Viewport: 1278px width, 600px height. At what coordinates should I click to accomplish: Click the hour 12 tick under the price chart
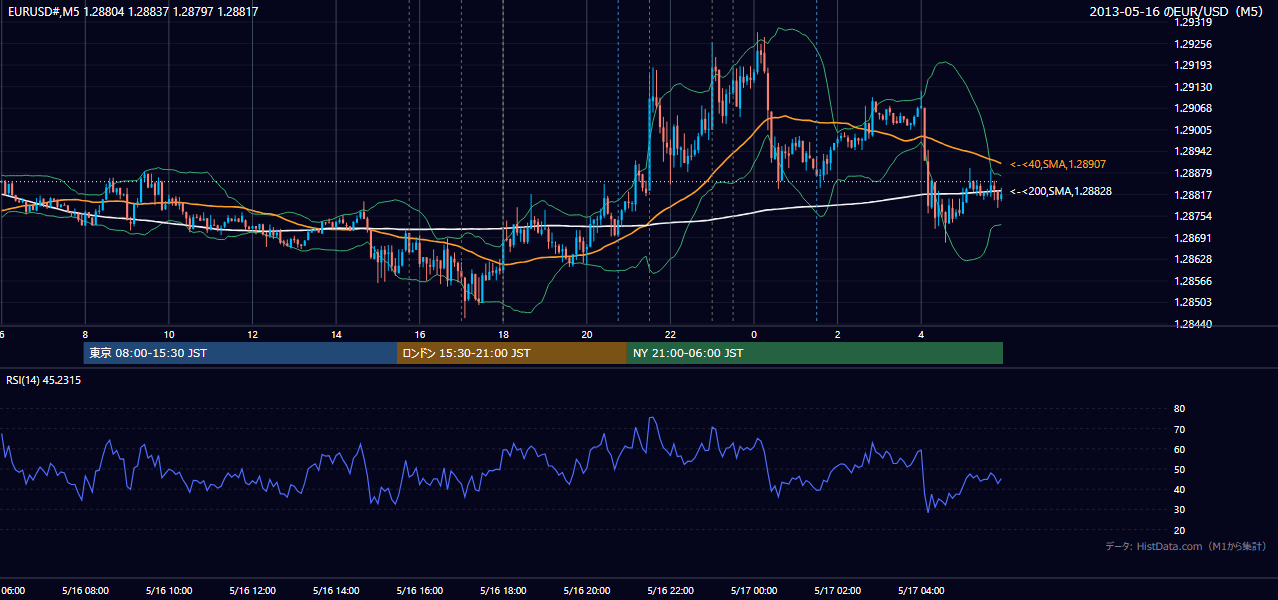(x=252, y=334)
